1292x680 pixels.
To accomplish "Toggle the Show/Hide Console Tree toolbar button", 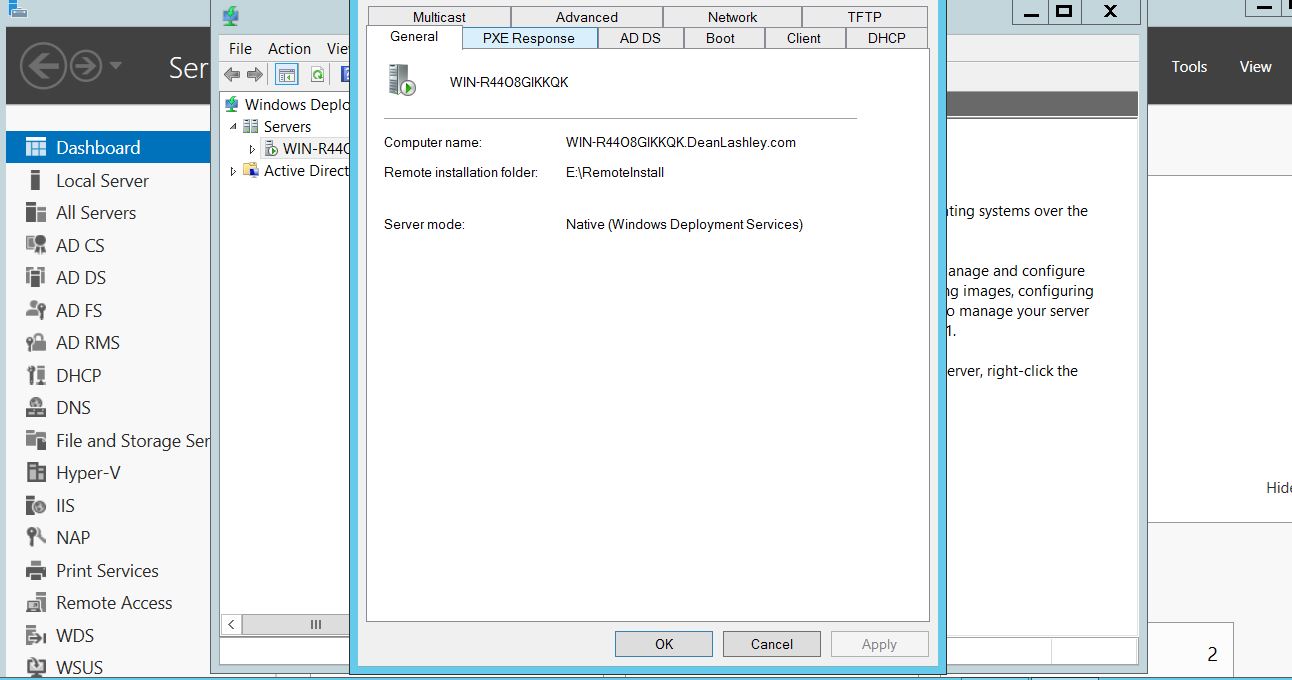I will (287, 74).
